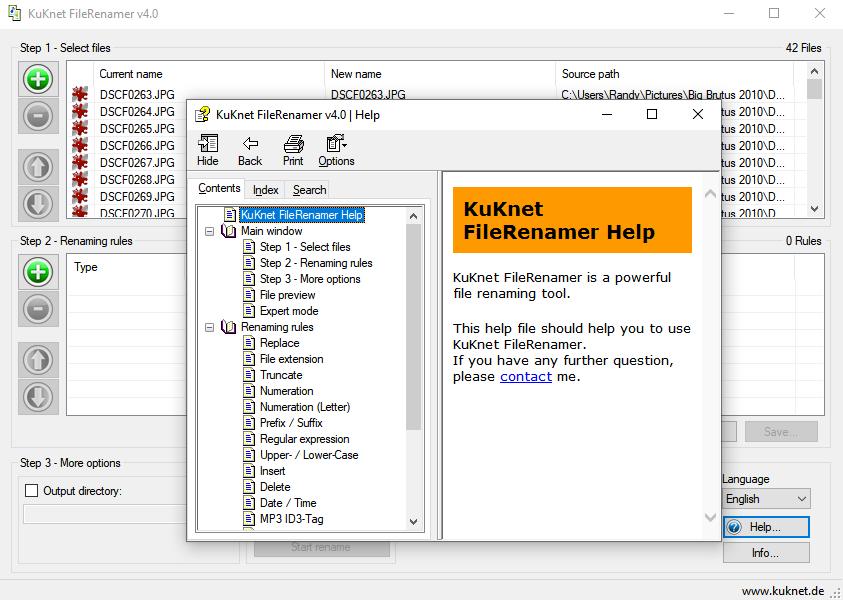Click the file icon next to DSCF0265.JPG

(x=80, y=128)
